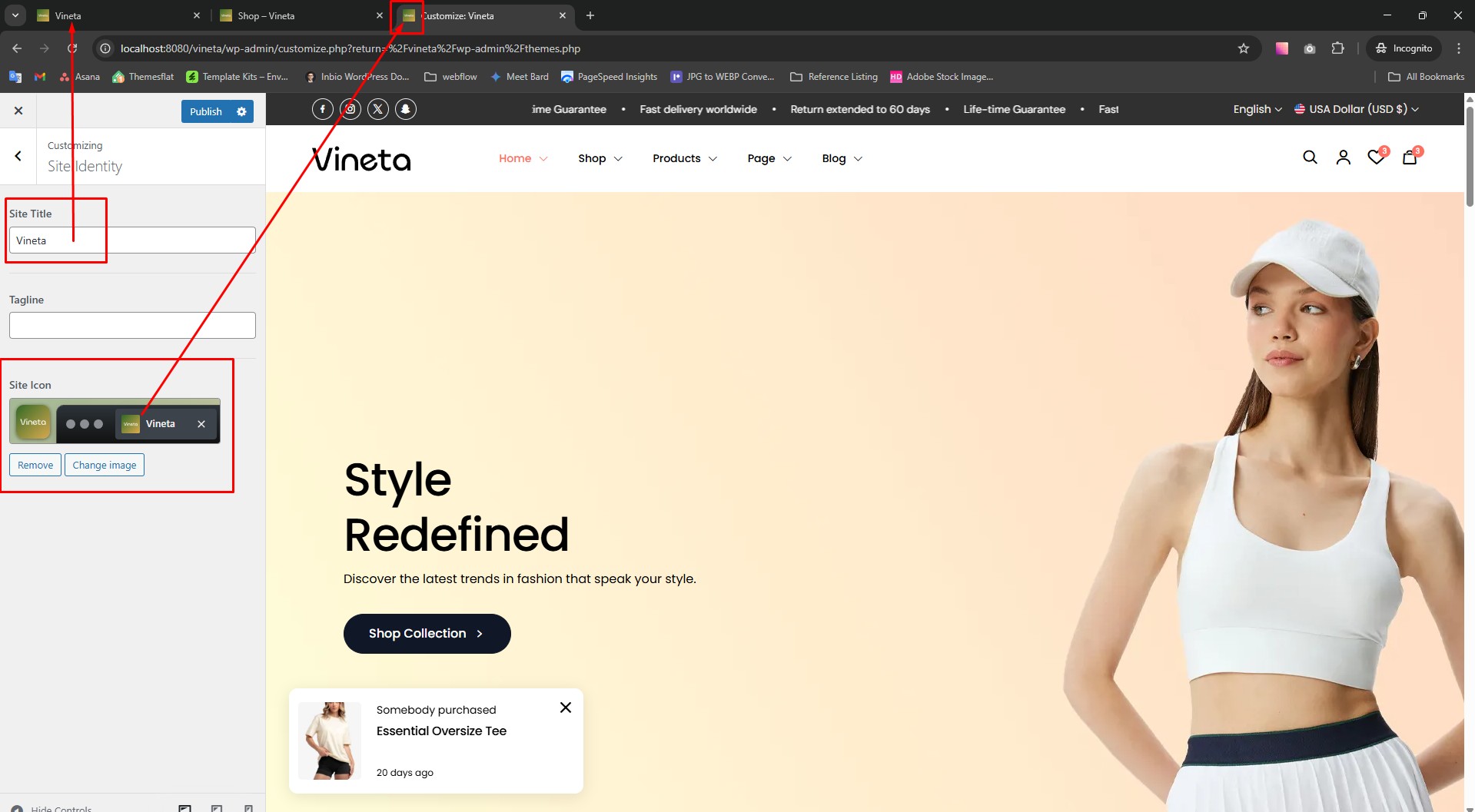
Task: Open the Themesflat bookmark
Action: pyautogui.click(x=143, y=77)
